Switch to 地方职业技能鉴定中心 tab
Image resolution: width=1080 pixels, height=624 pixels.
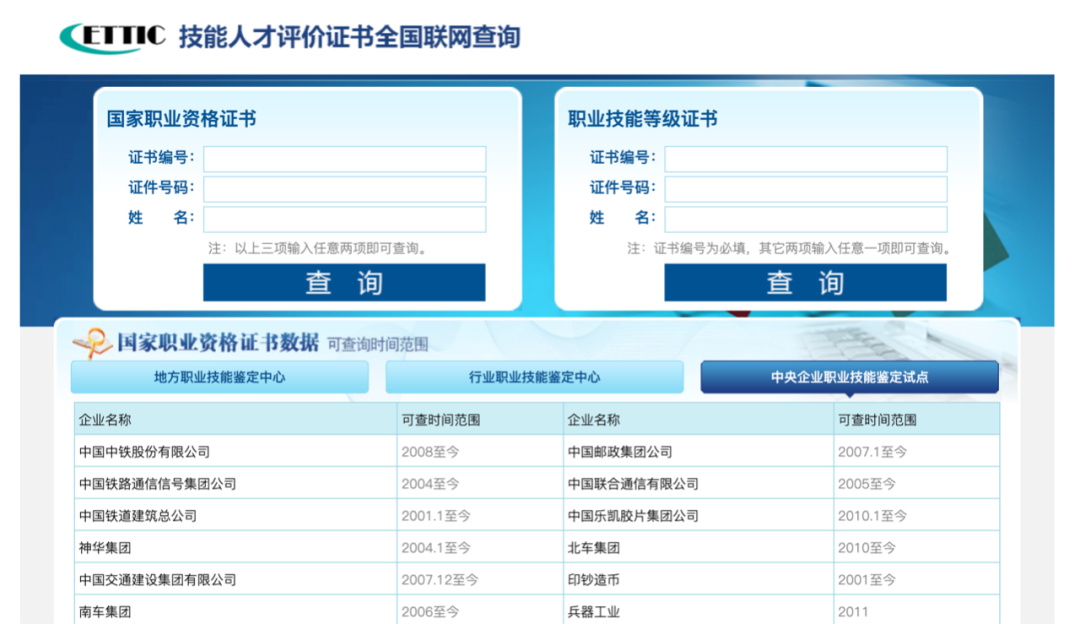coord(220,377)
